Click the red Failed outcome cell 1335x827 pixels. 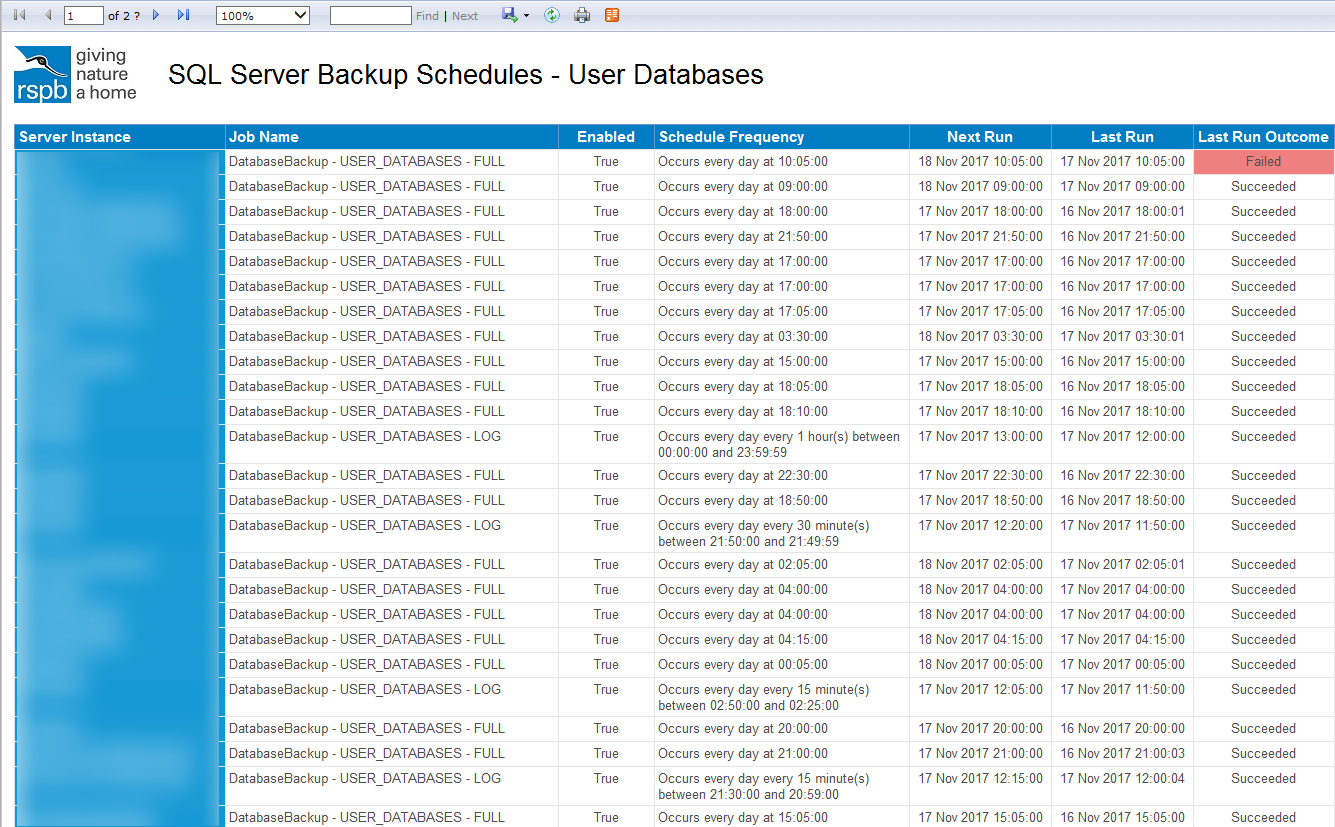click(x=1263, y=161)
